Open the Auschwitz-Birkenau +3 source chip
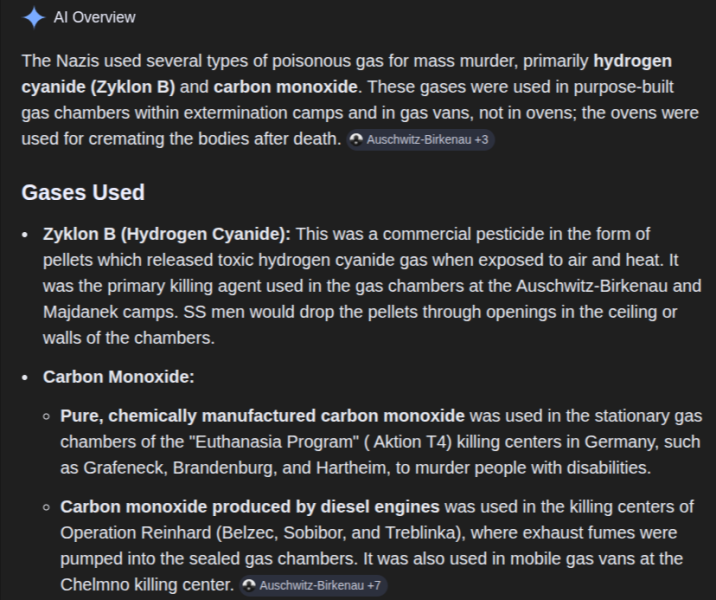 (420, 140)
